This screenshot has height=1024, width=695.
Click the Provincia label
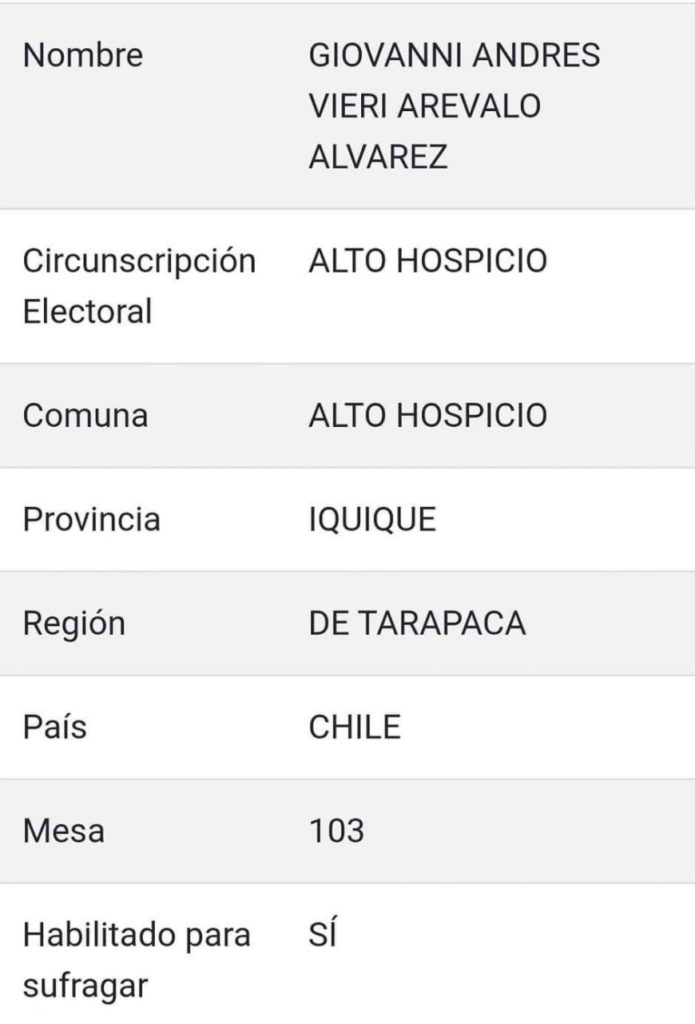(91, 519)
